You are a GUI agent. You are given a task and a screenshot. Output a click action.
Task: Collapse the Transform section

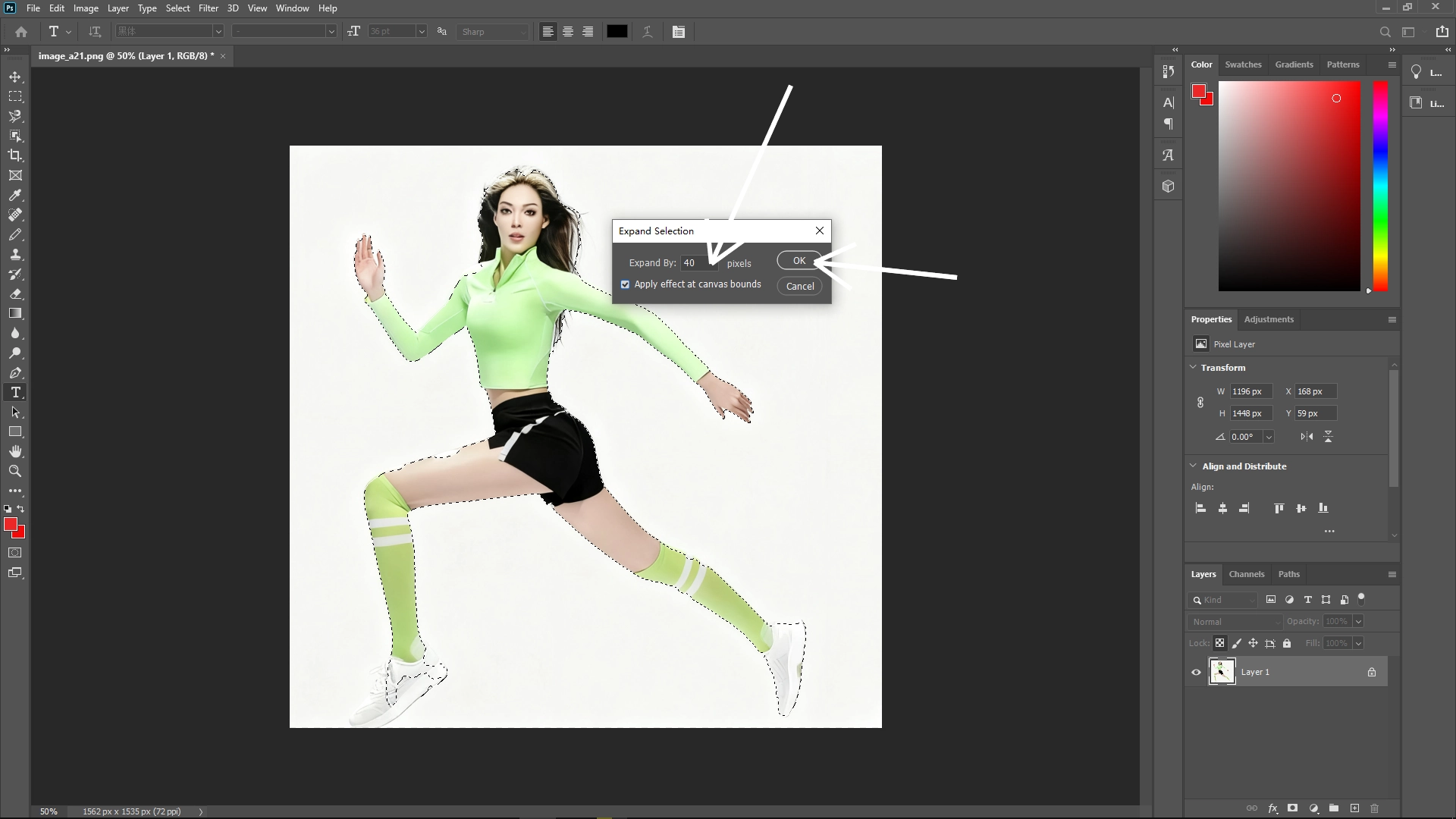click(x=1194, y=367)
